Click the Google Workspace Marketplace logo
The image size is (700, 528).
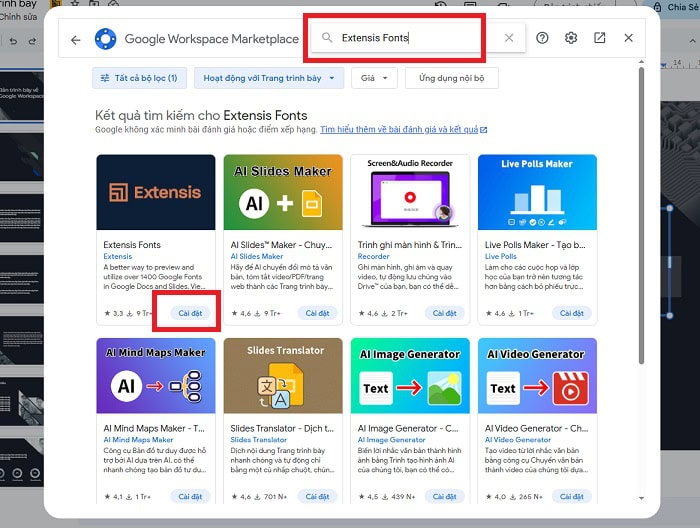coord(106,39)
